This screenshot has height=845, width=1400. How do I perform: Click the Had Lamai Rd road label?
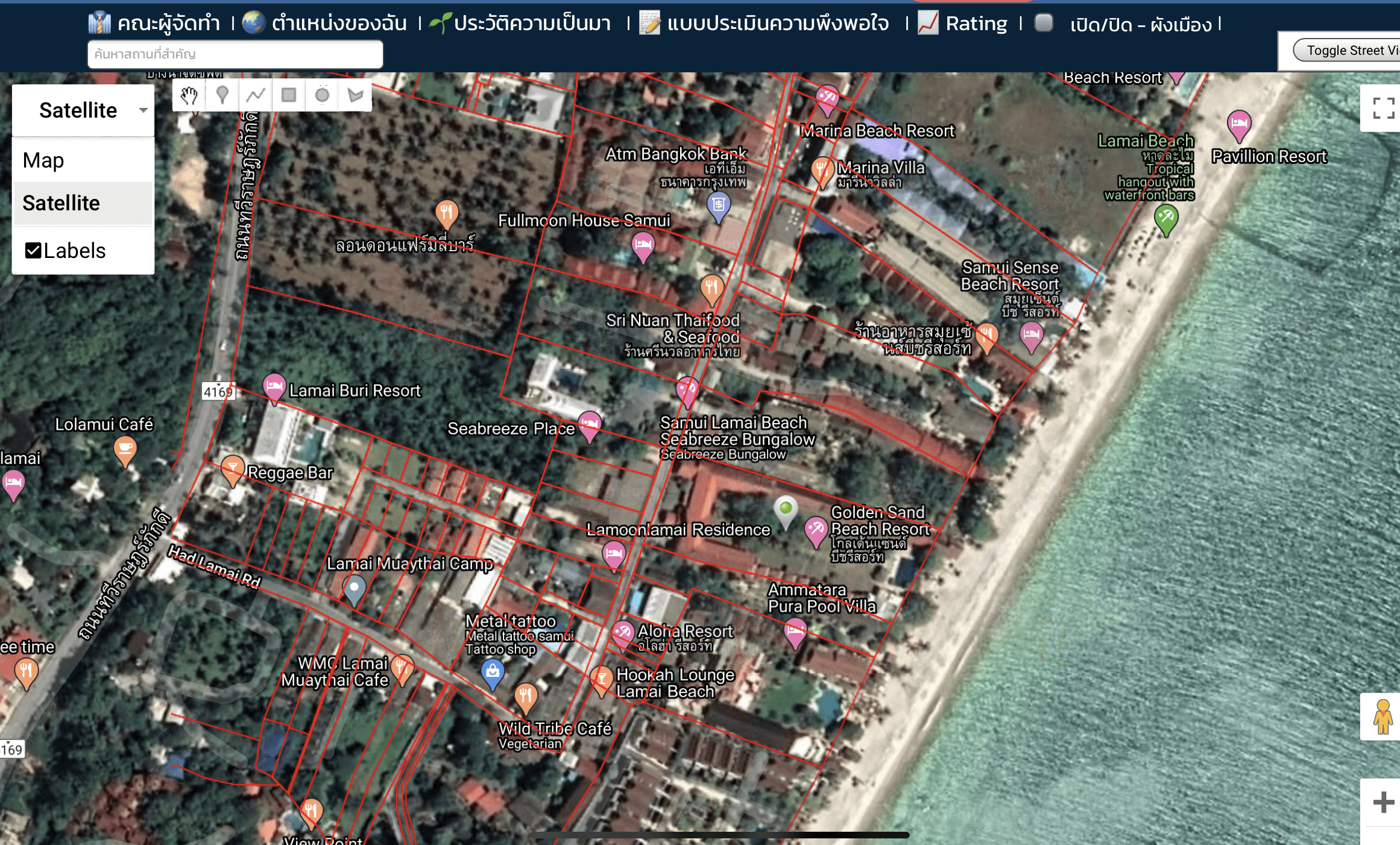point(214,567)
